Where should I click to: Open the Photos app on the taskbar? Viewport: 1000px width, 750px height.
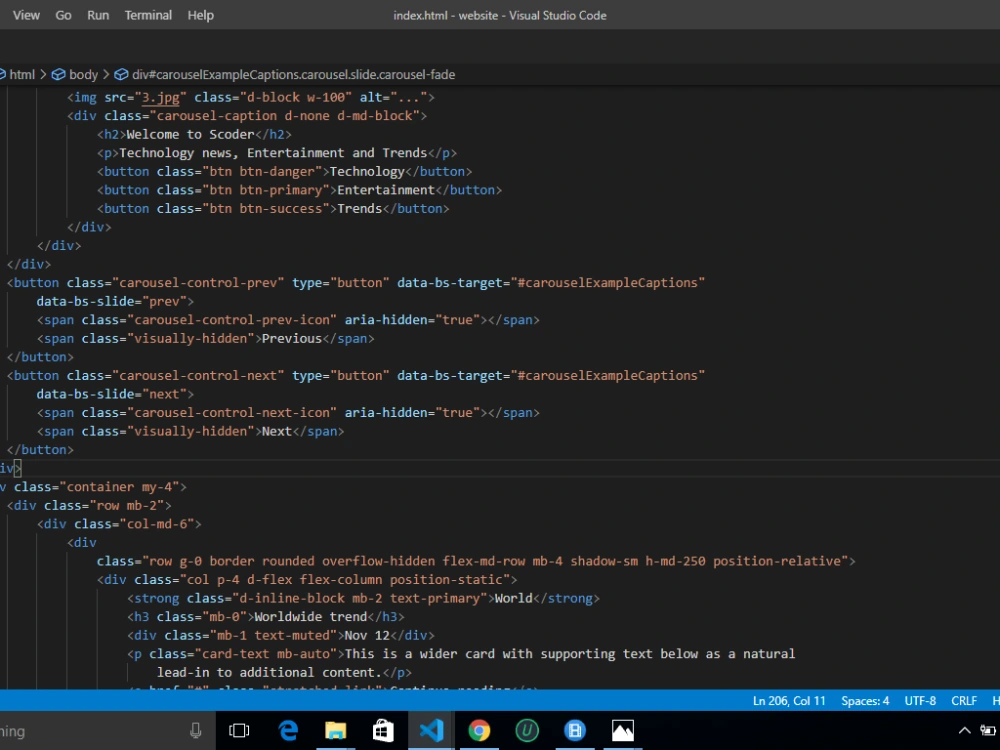[622, 730]
